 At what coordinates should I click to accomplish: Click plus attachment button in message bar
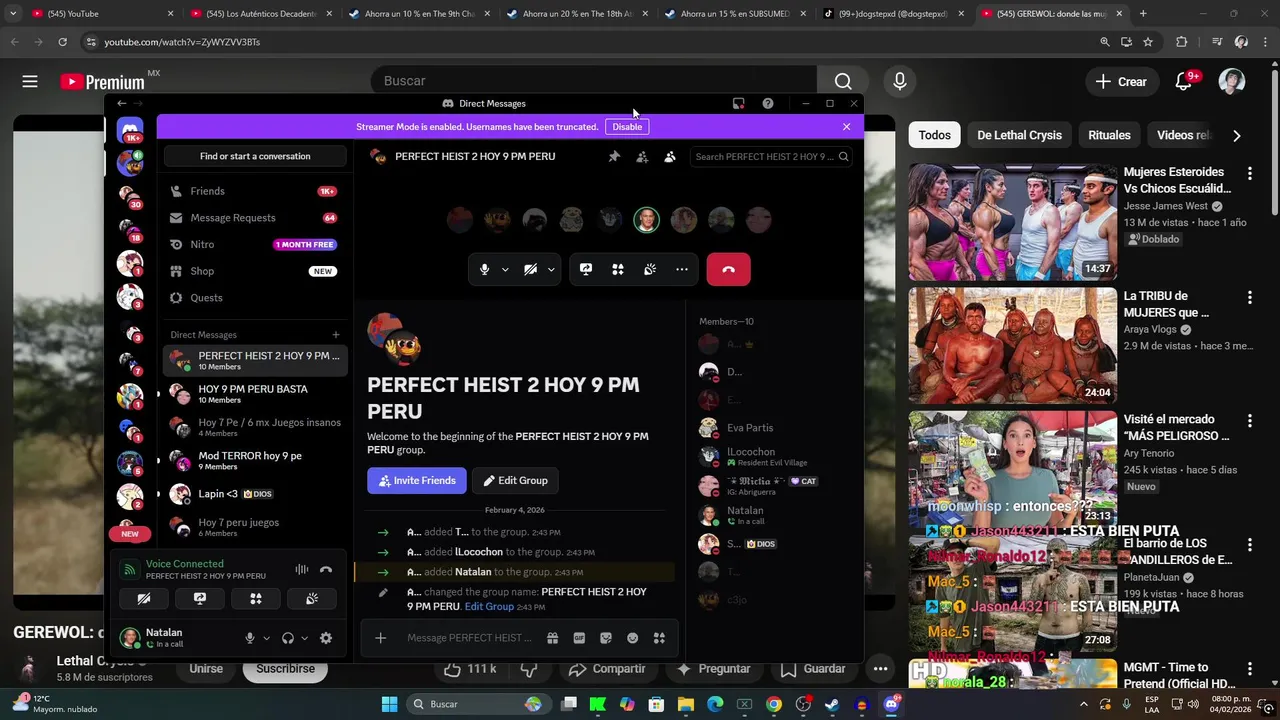tap(380, 638)
